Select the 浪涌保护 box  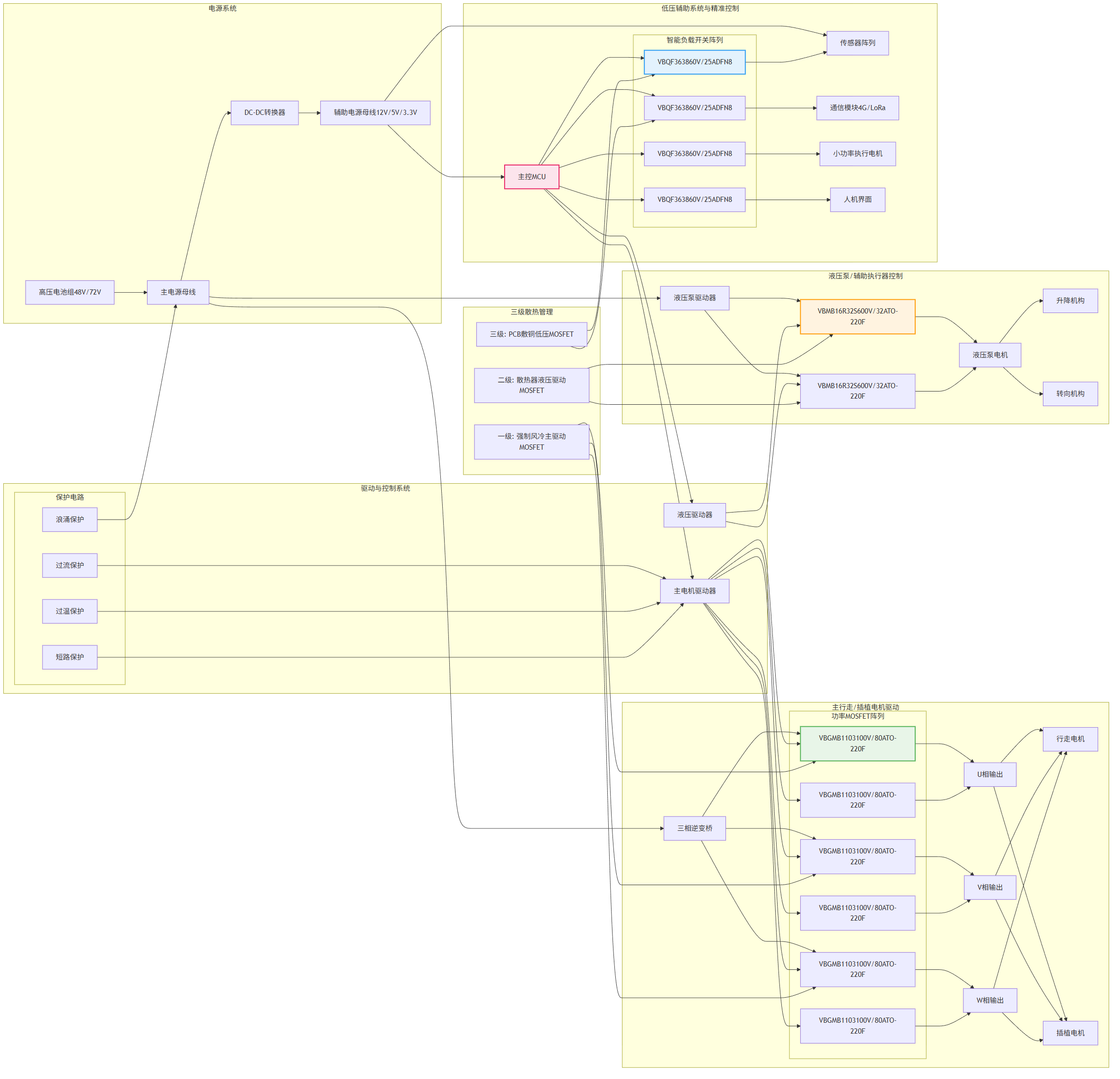(x=70, y=519)
